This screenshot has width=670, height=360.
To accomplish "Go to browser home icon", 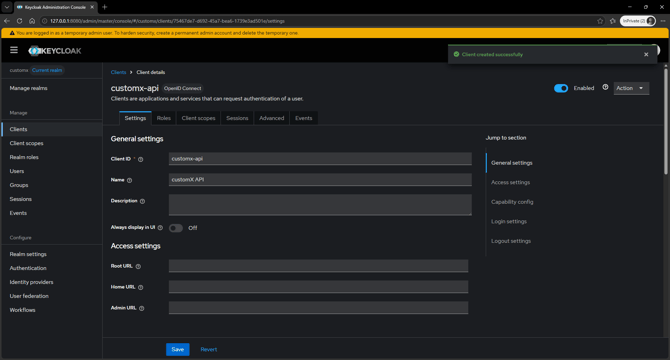I will (x=32, y=21).
